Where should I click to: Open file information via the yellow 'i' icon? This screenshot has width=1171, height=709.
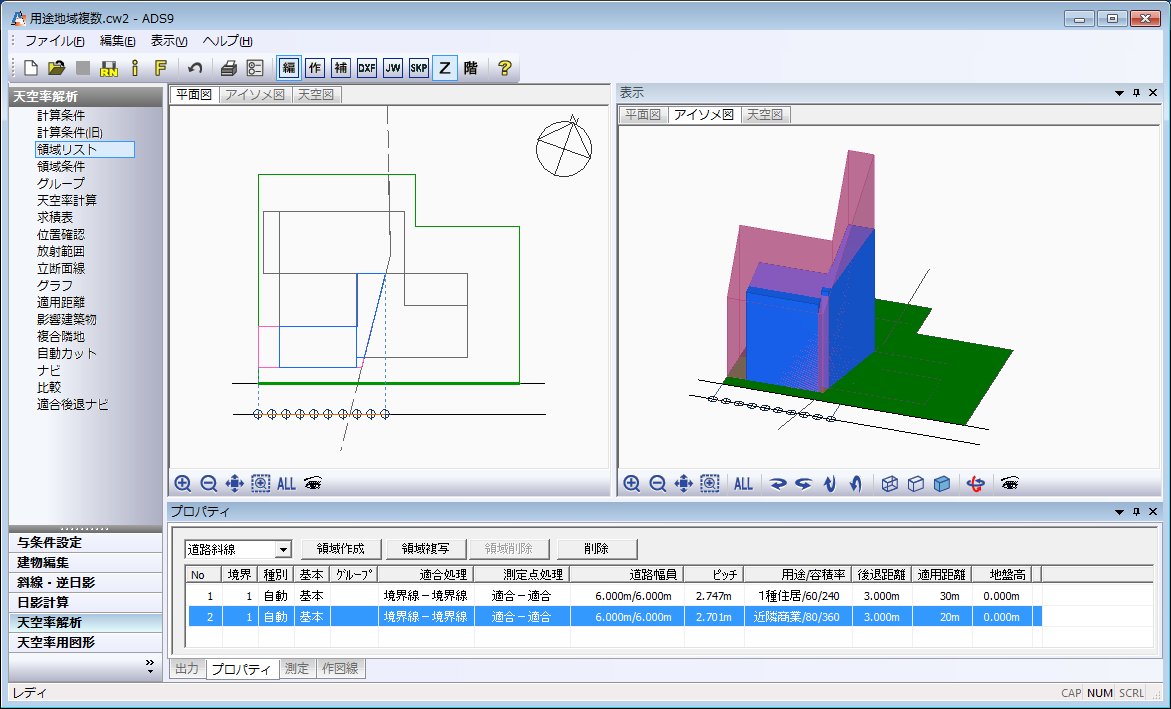(x=134, y=68)
